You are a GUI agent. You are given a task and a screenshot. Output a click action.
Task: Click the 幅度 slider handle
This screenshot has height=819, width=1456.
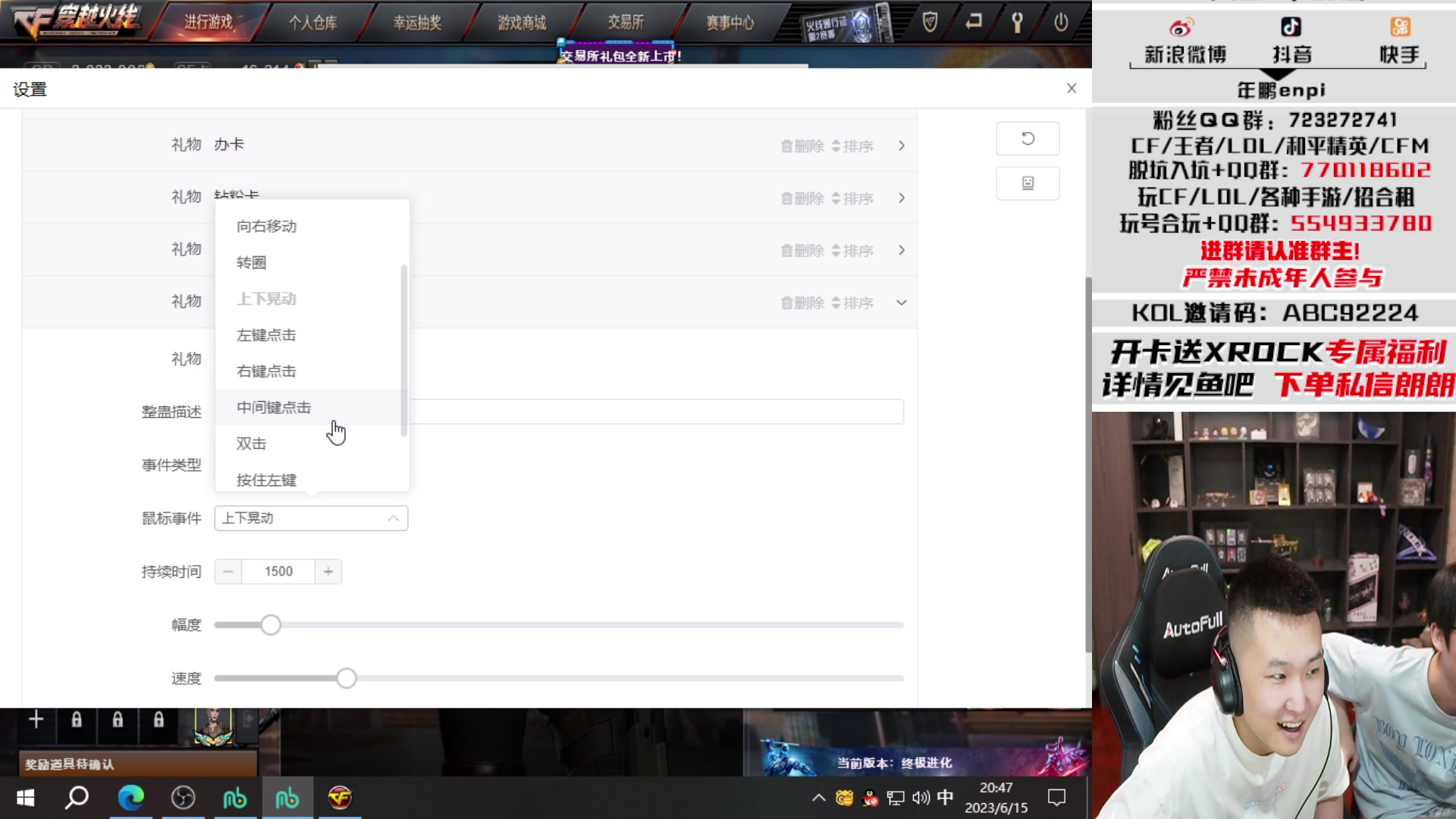tap(271, 625)
